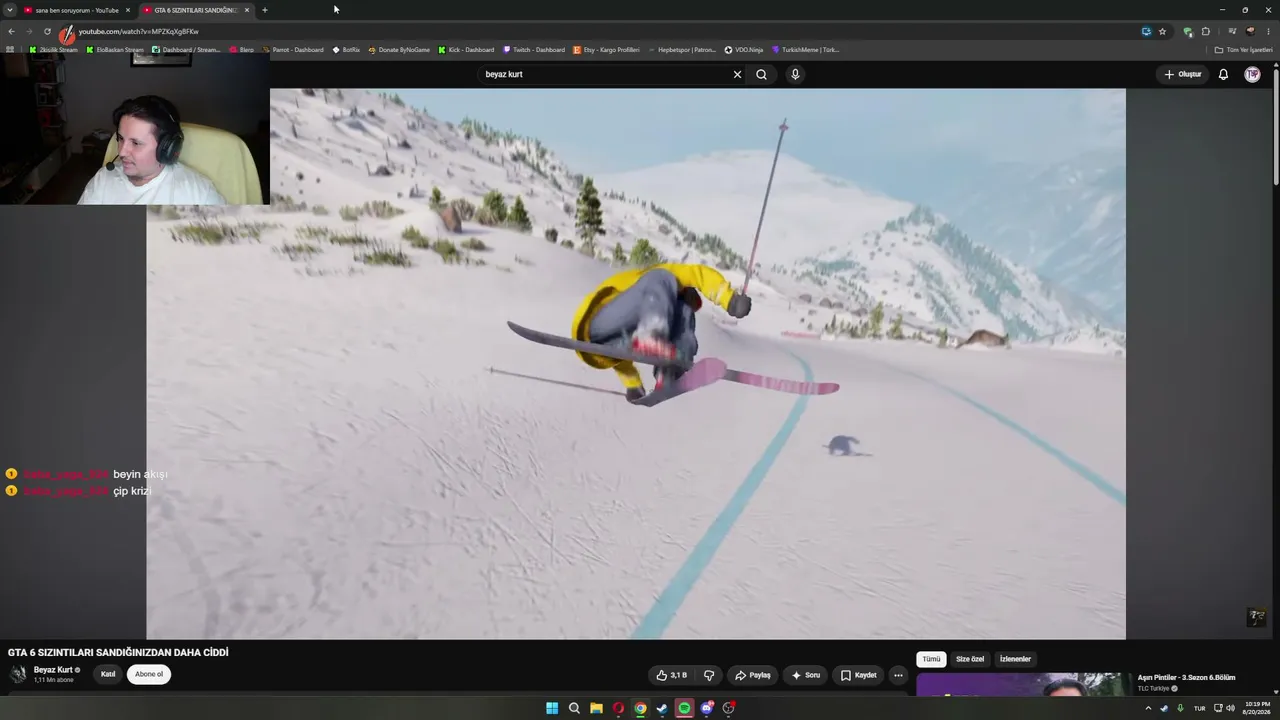Open the BotRix bookmark
This screenshot has height=720, width=1280.
[x=346, y=49]
